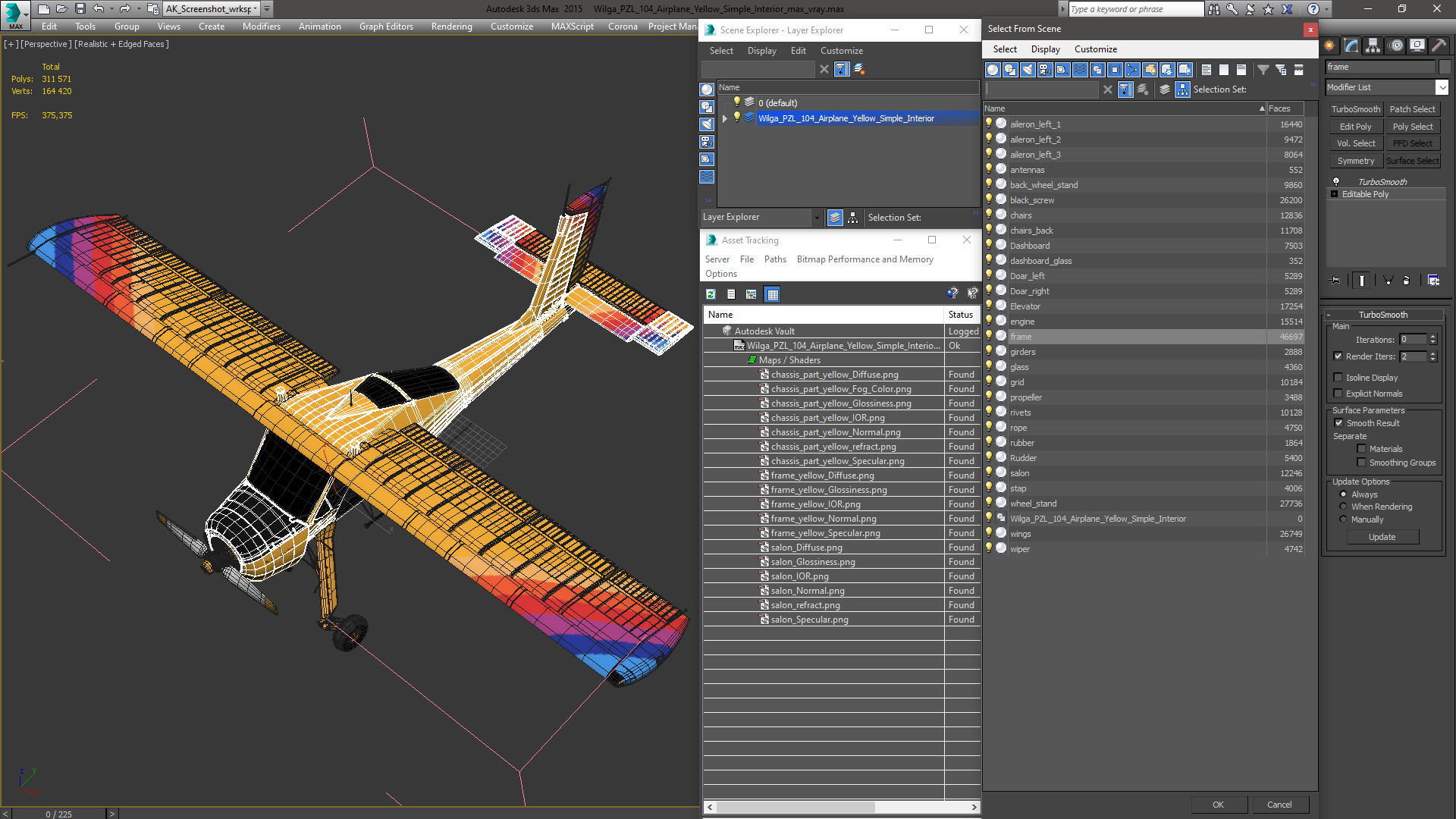Expand the Wilga_PZL_104 layer in Scene Explorer

(725, 118)
